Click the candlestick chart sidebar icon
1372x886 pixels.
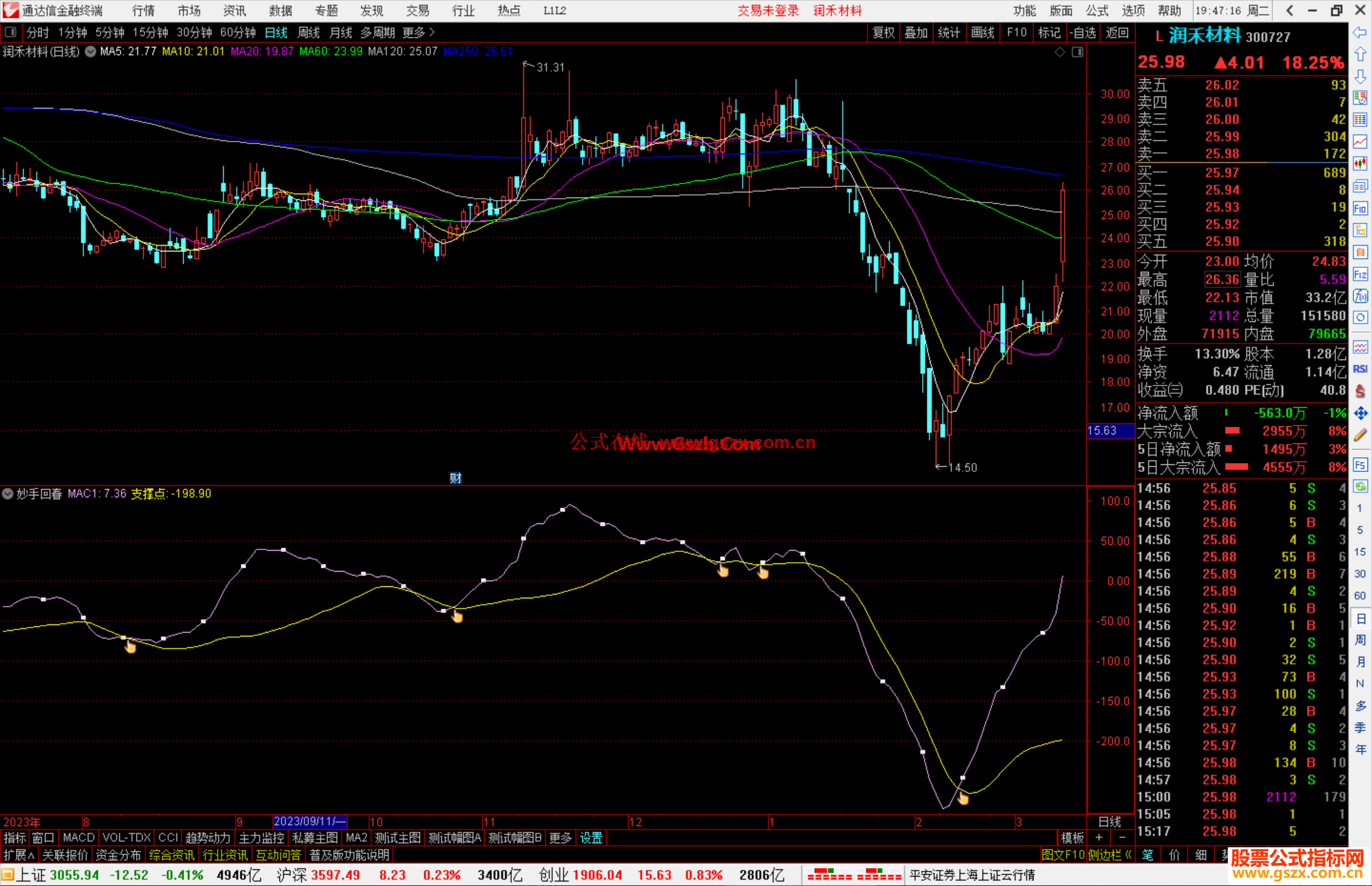tap(1360, 163)
